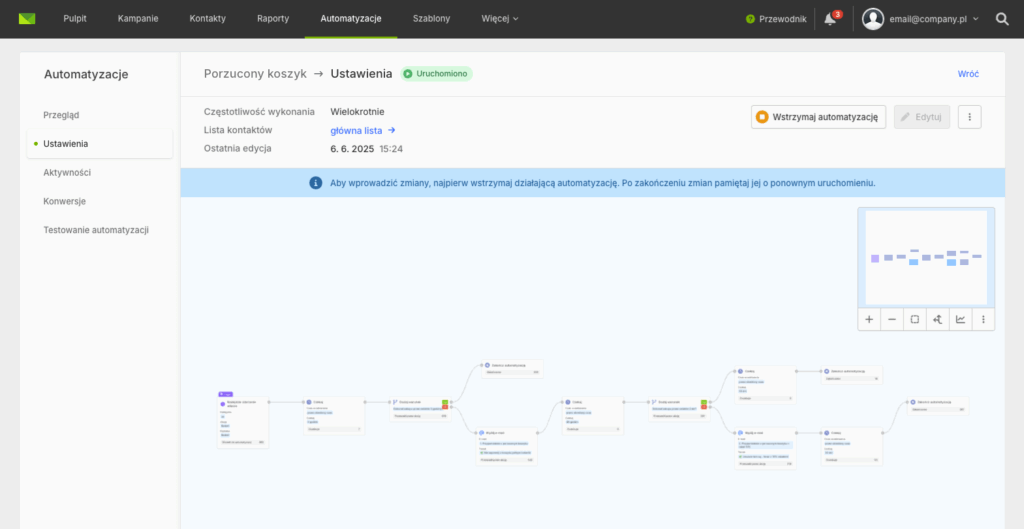
Task: Select Aktywności in the sidebar
Action: click(x=67, y=172)
